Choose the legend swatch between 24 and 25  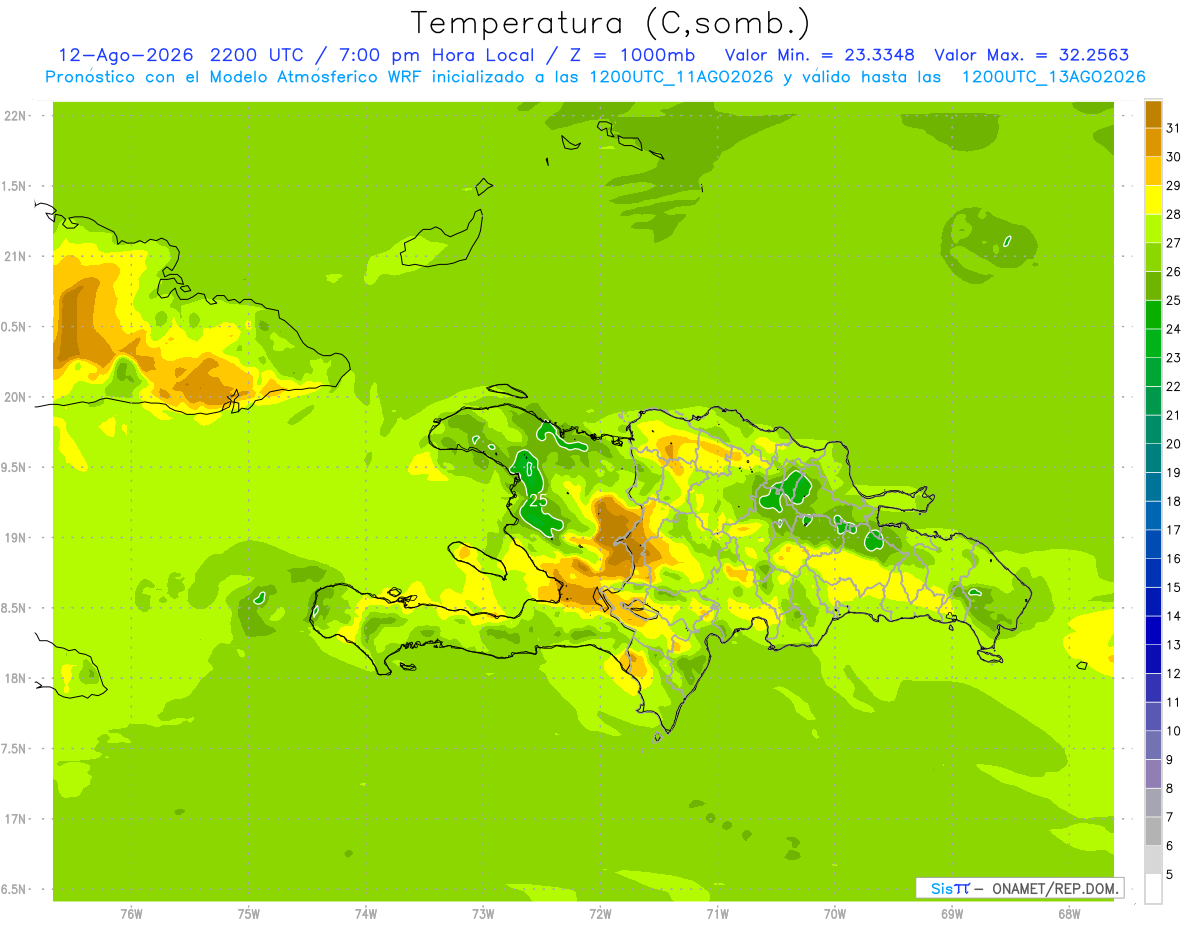point(1153,314)
